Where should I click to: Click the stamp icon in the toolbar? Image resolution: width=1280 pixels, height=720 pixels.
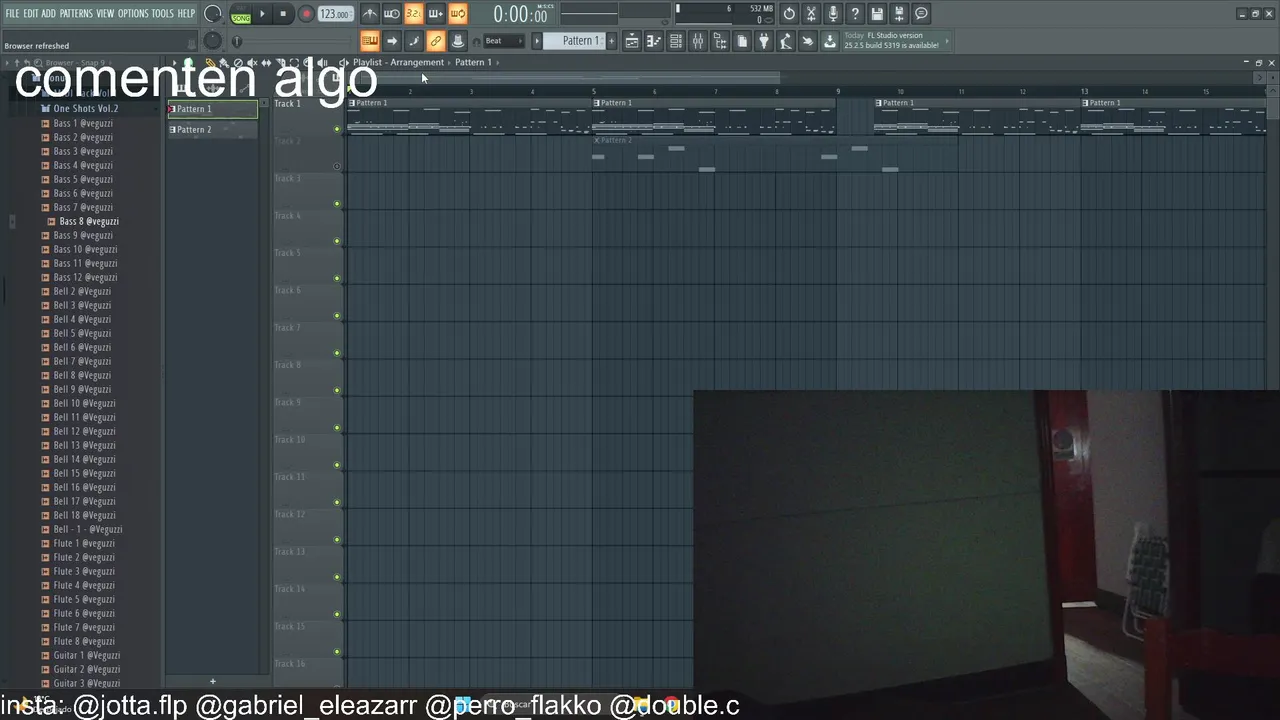coord(458,41)
